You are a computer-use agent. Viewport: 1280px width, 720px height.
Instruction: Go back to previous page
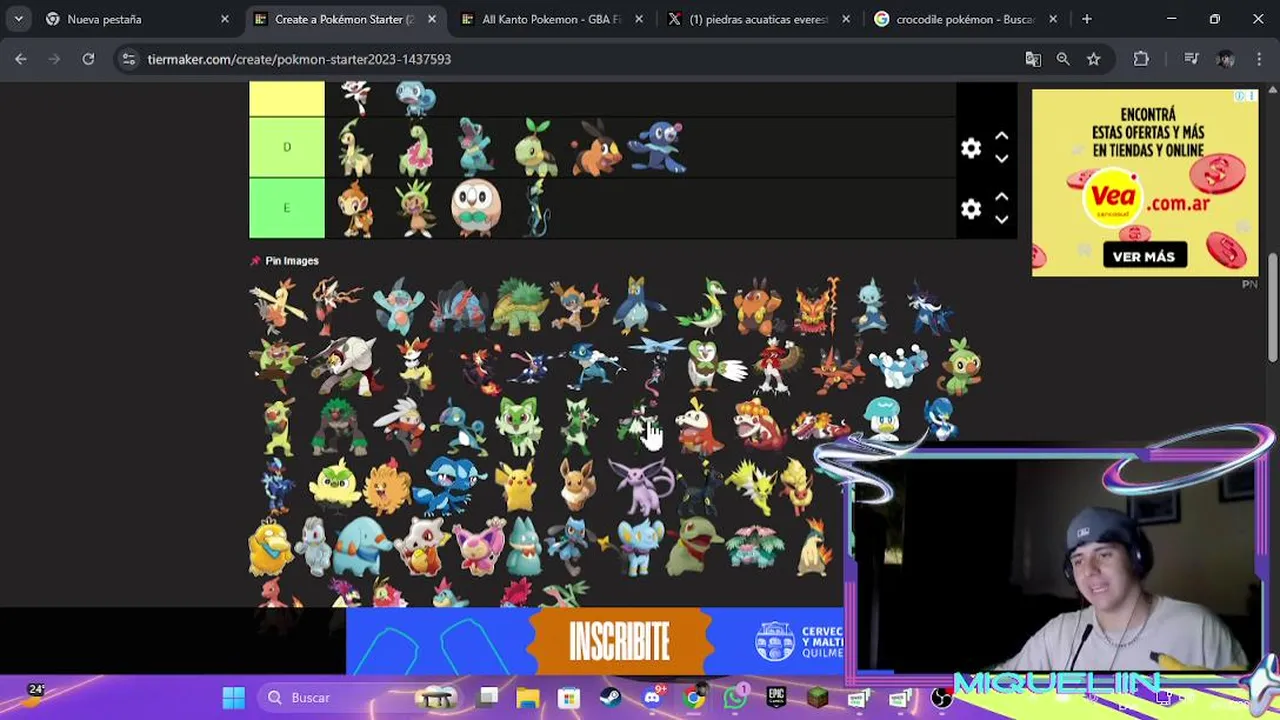tap(21, 59)
